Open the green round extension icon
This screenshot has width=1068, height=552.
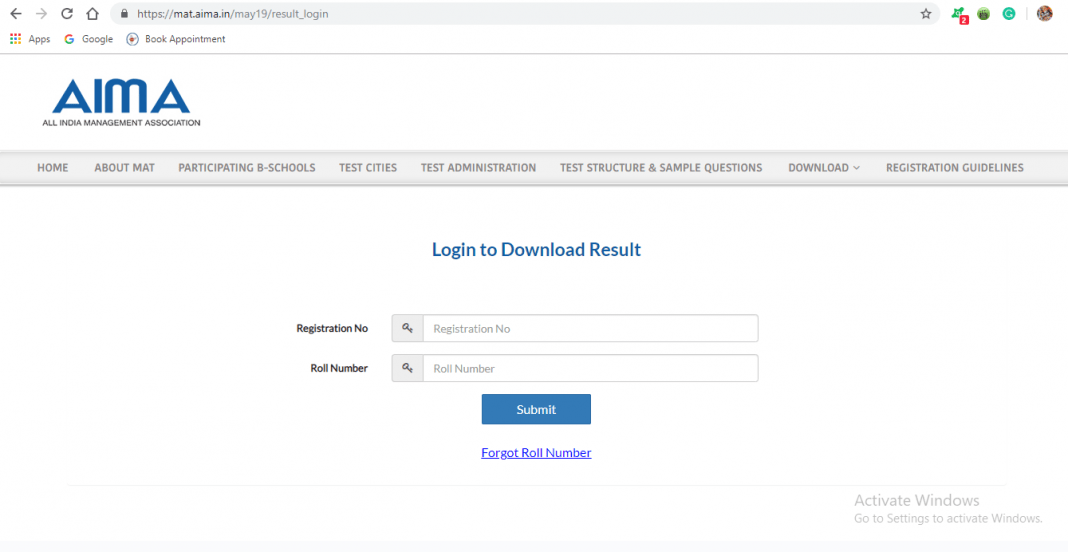pos(984,14)
